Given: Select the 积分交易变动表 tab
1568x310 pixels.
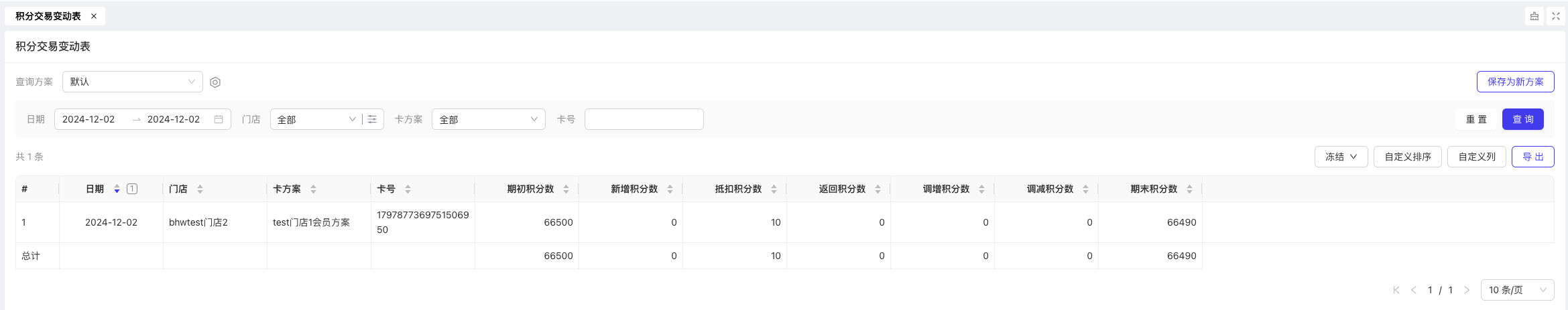Looking at the screenshot, I should [48, 16].
